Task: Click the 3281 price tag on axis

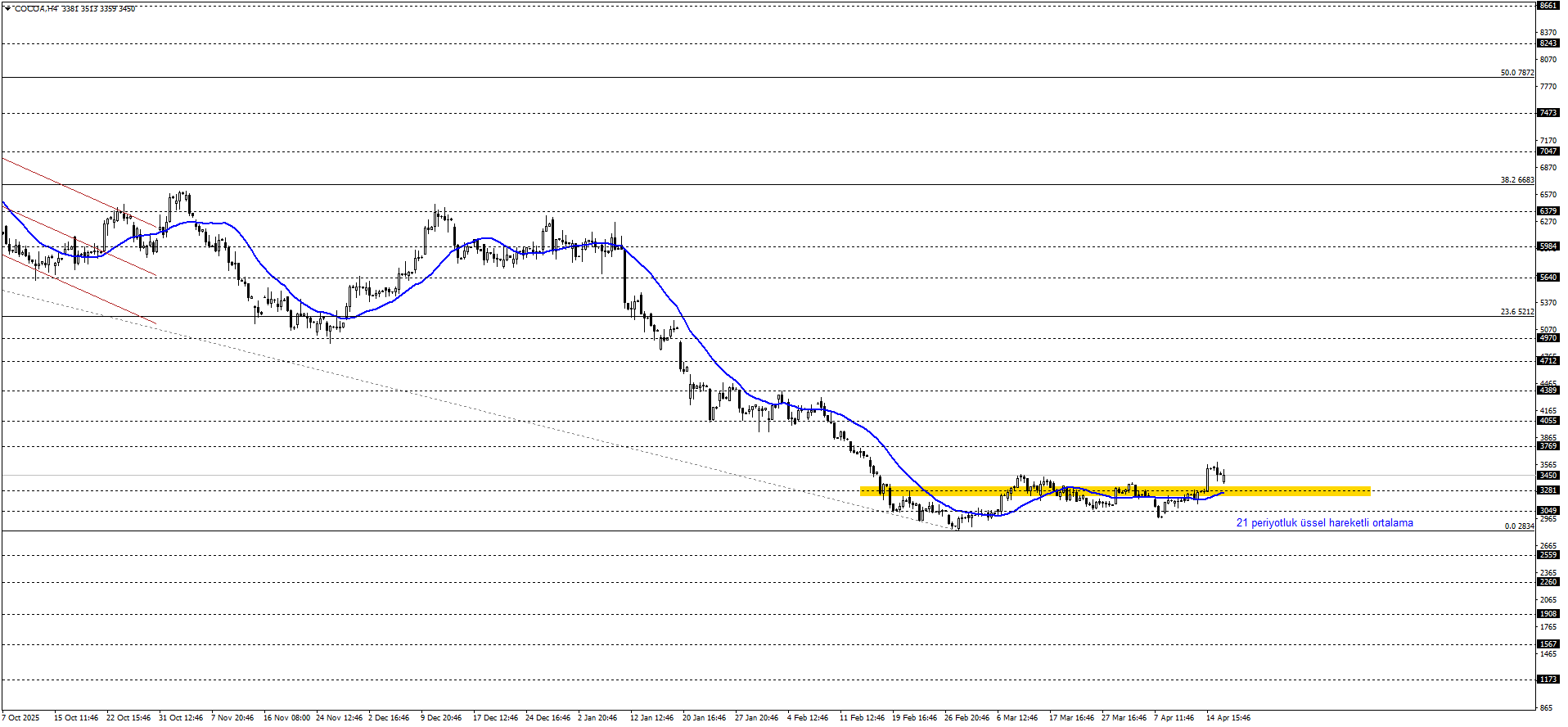Action: tap(1548, 490)
